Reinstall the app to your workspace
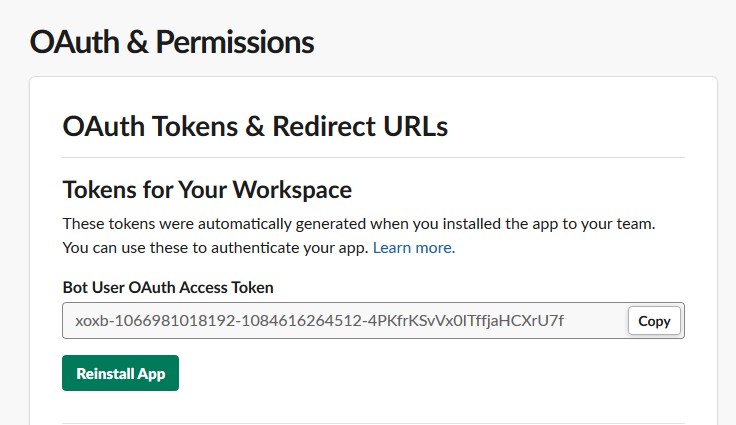The width and height of the screenshot is (736, 425). click(x=120, y=373)
